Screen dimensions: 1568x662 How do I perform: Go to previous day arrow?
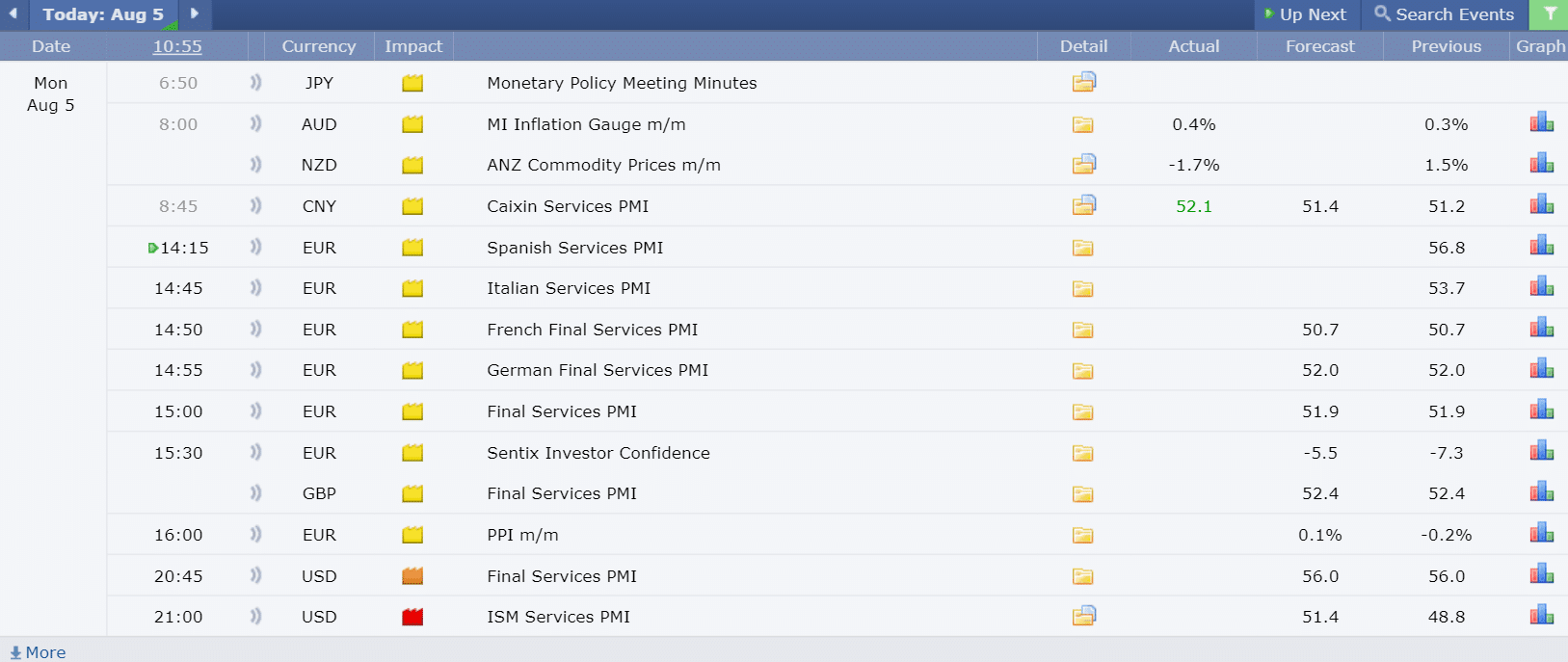tap(13, 13)
